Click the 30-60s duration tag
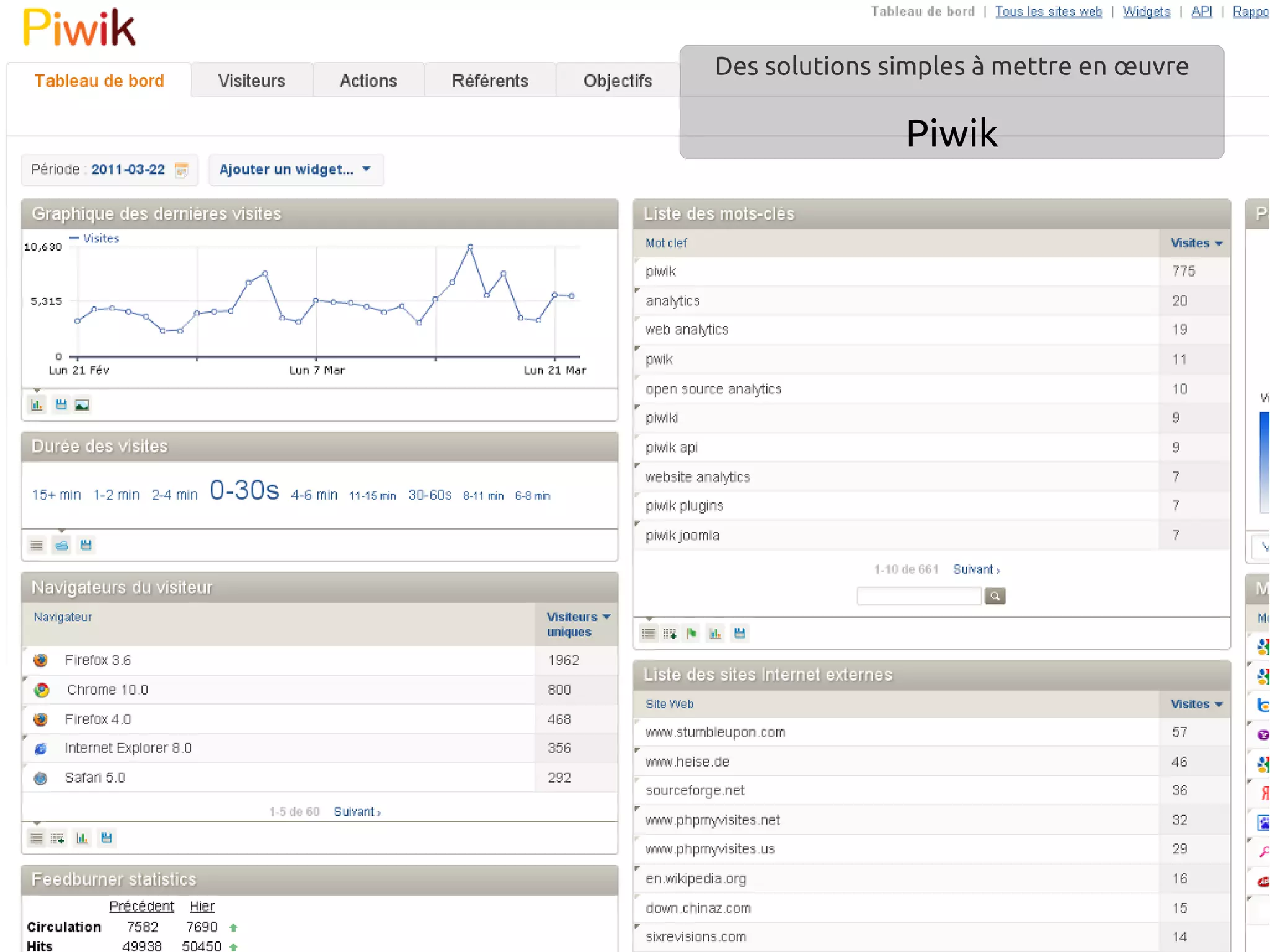 [430, 495]
